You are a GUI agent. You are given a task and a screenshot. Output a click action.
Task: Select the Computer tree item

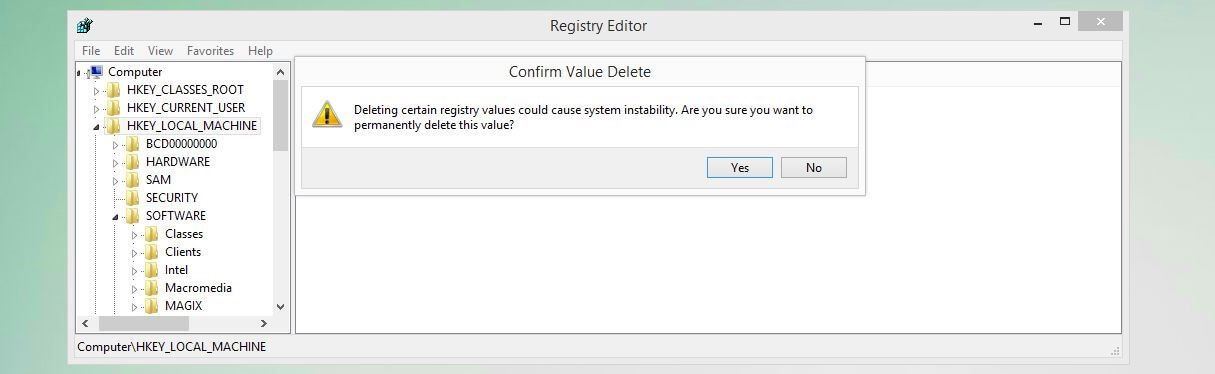[x=135, y=72]
